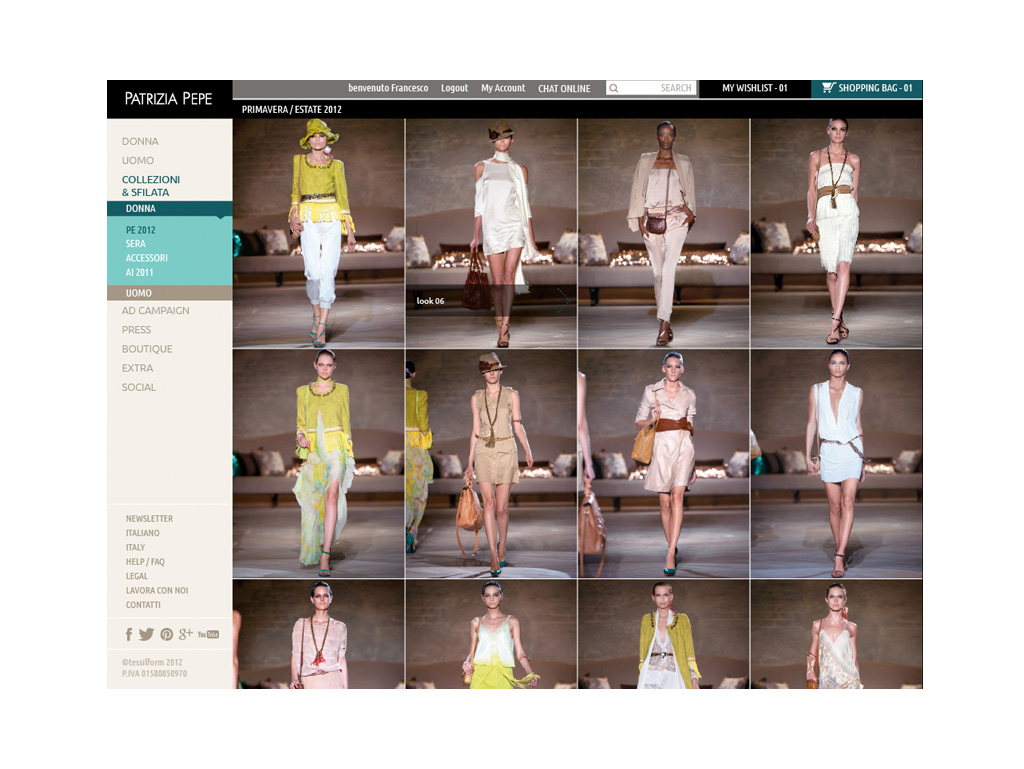The width and height of the screenshot is (1024, 769).
Task: Open pink blouse with tassel necklace look
Action: pos(319,634)
